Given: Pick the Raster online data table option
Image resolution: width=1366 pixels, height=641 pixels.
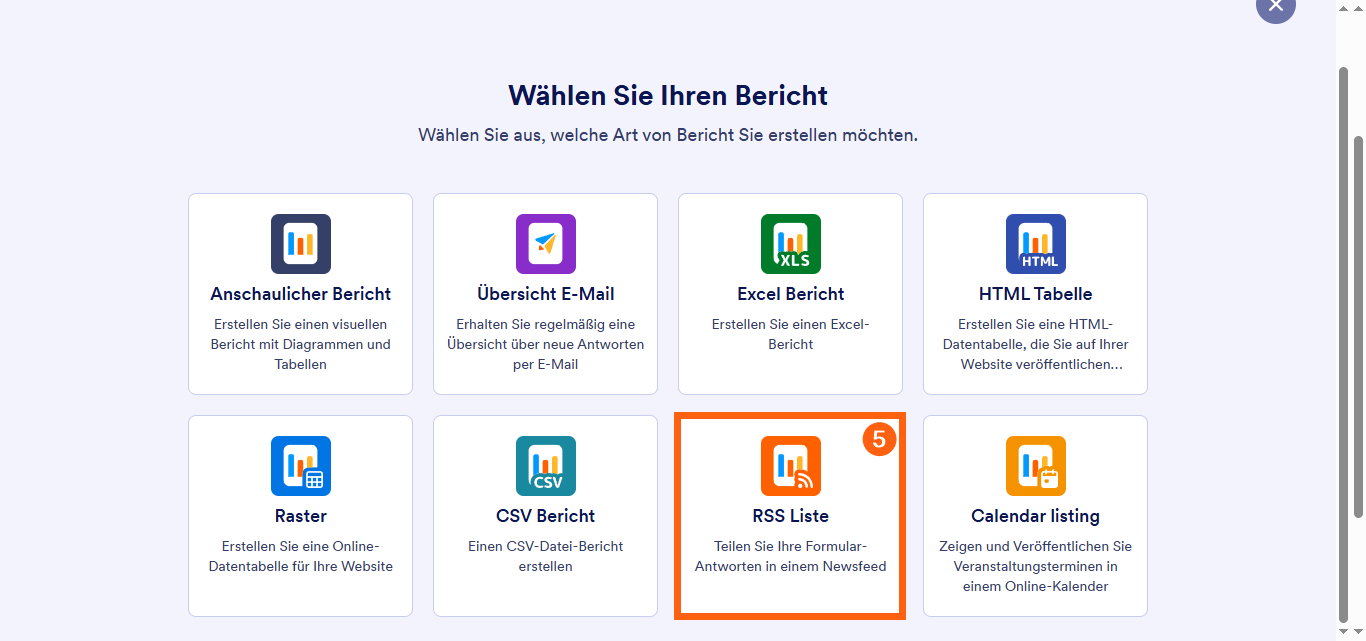Looking at the screenshot, I should [x=300, y=515].
